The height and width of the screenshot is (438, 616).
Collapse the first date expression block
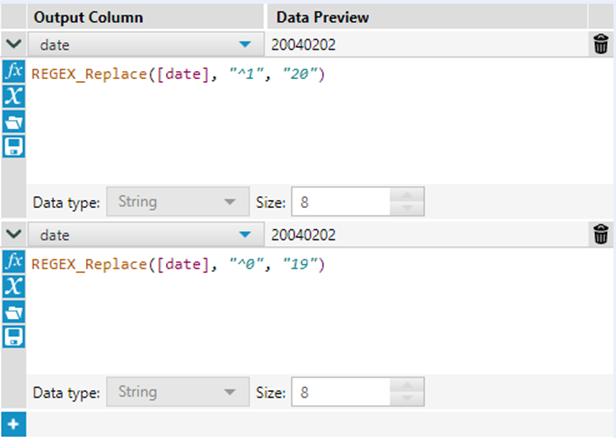pyautogui.click(x=13, y=44)
